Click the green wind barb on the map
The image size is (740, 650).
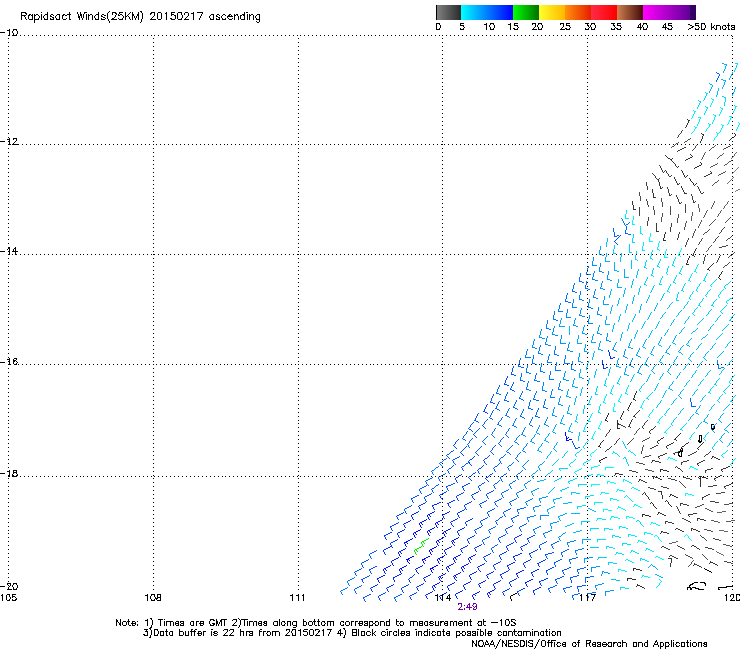421,546
